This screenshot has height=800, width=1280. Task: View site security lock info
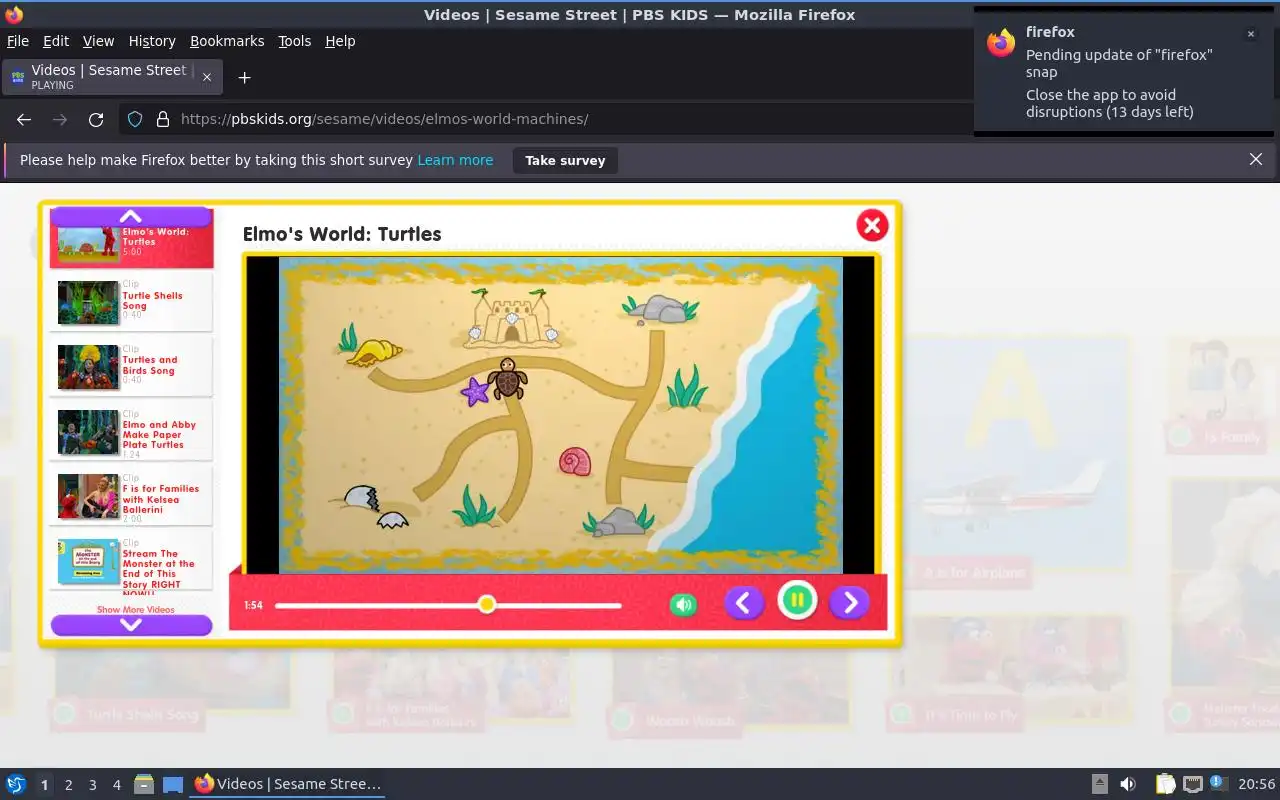[163, 119]
